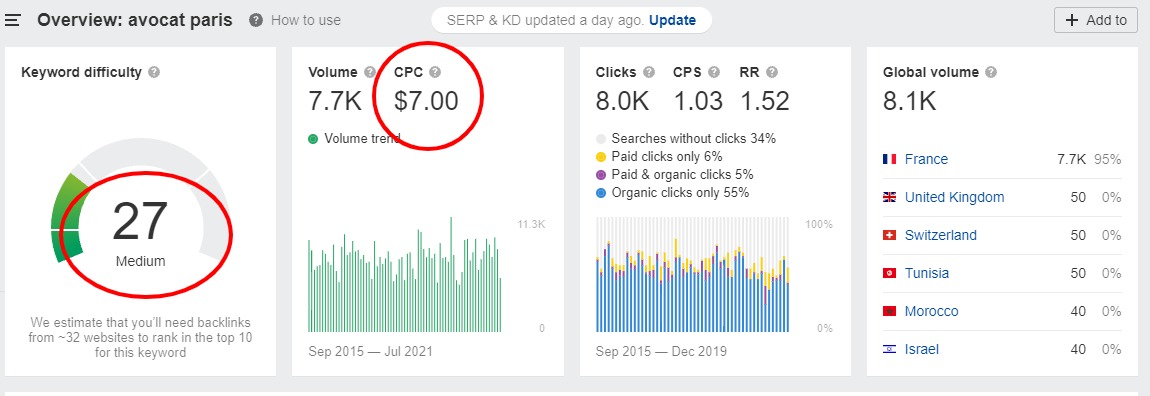Click the blue Organic clicks only legend dot
Image resolution: width=1150 pixels, height=396 pixels.
(601, 194)
